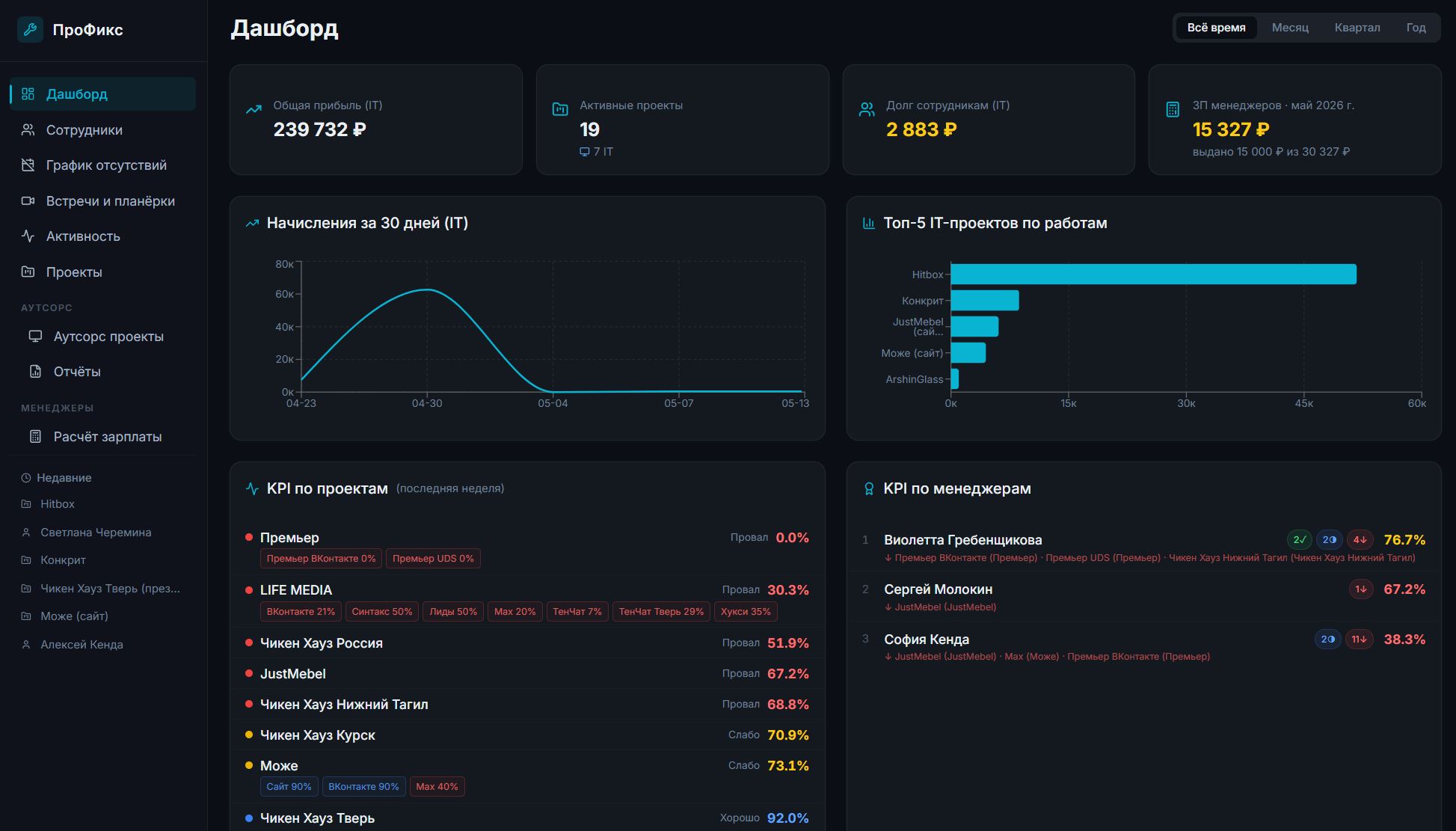This screenshot has width=1456, height=831.
Task: Click the clock icon beside Недавние
Action: pos(26,478)
